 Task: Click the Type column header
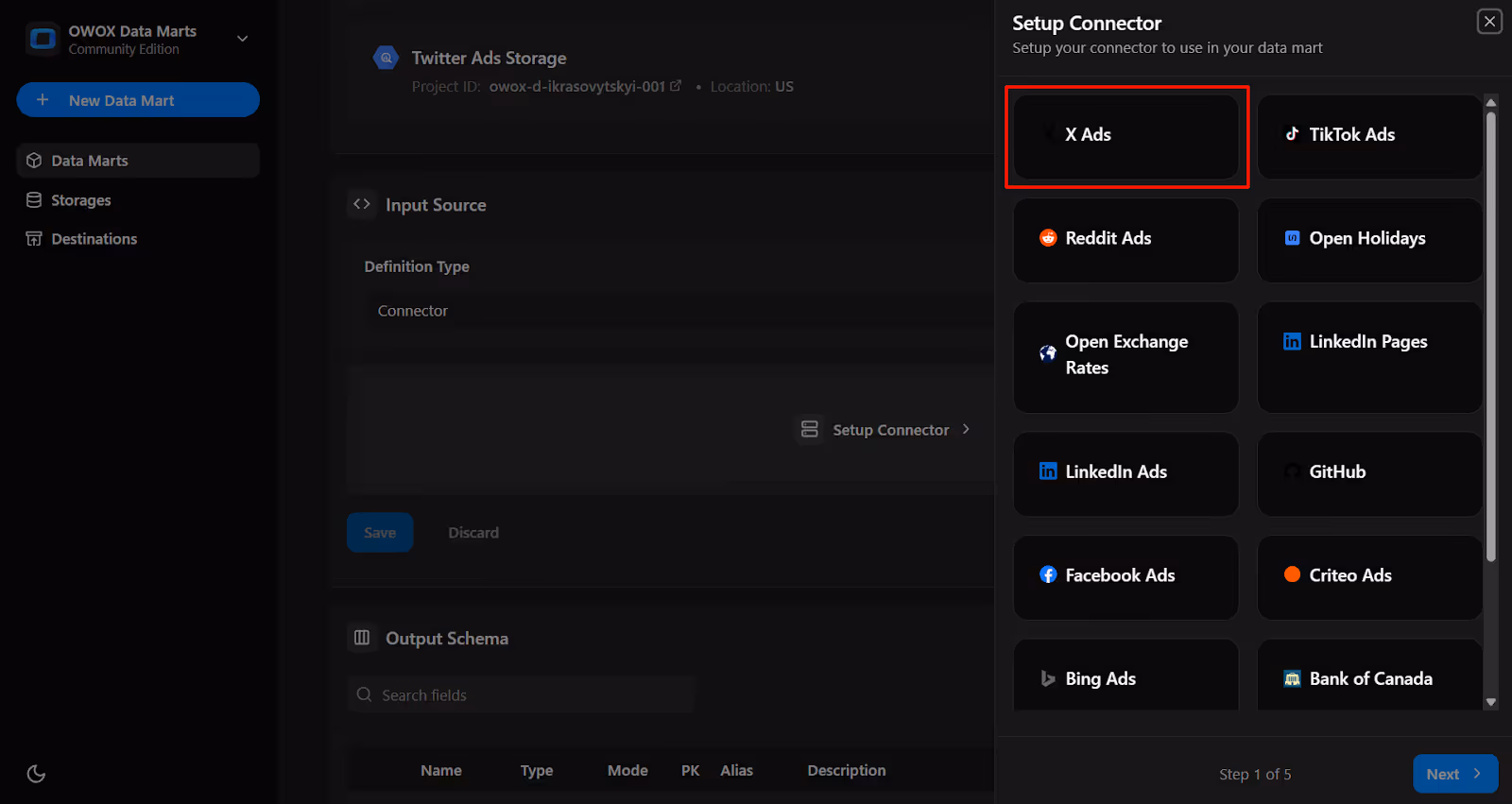537,771
